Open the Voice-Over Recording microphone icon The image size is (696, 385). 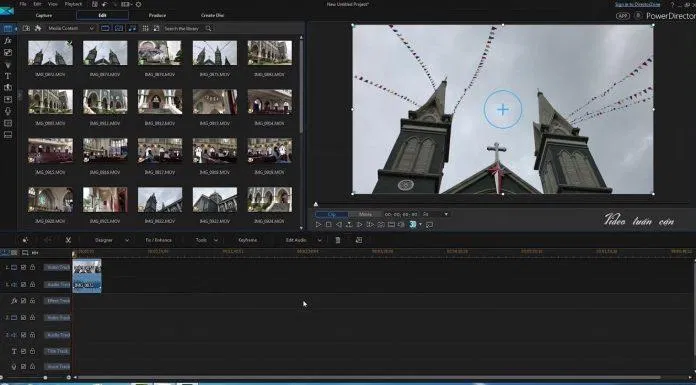pos(8,111)
